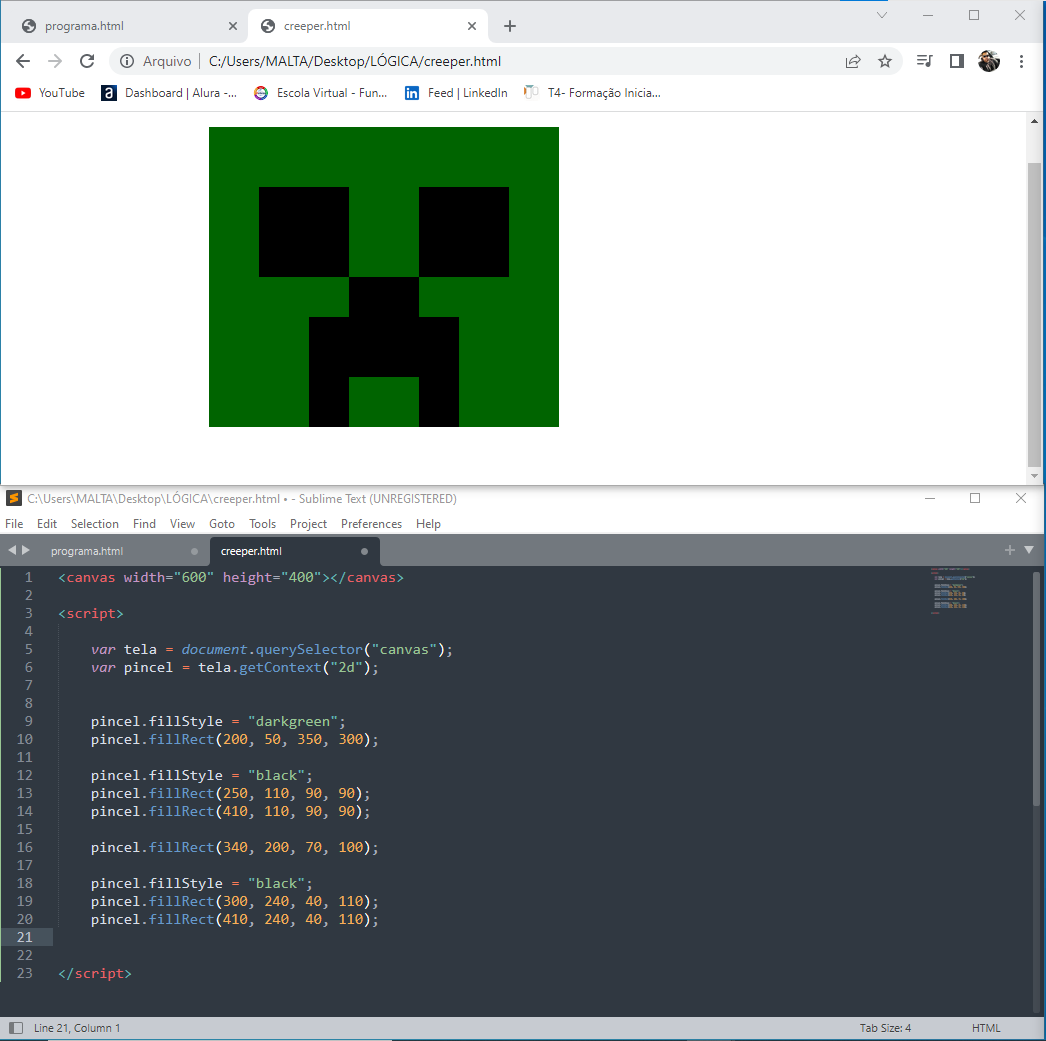Click the browser page vertical scrollbar
The width and height of the screenshot is (1046, 1041).
tap(1034, 313)
